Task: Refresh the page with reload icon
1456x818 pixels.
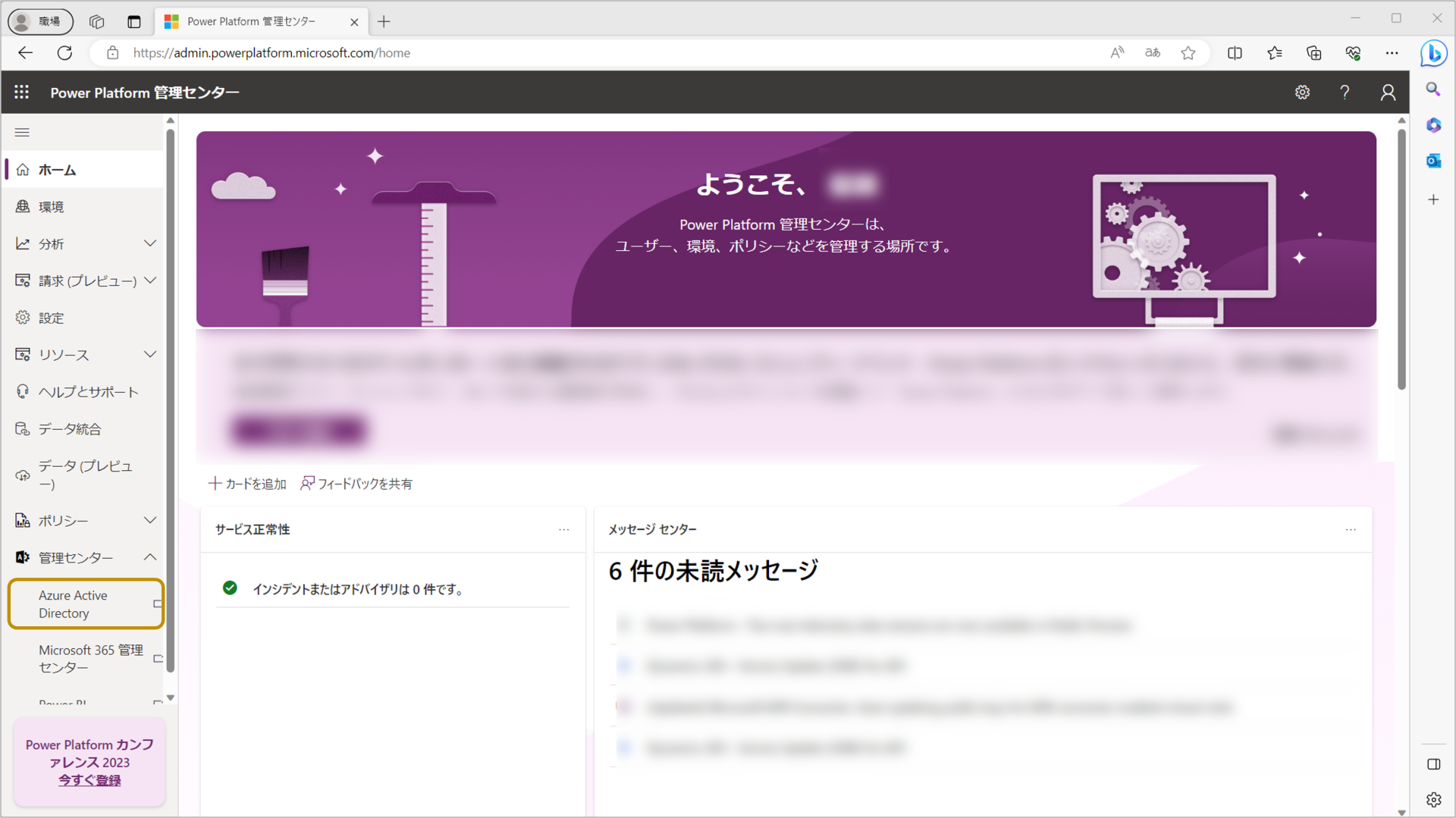Action: (x=65, y=52)
